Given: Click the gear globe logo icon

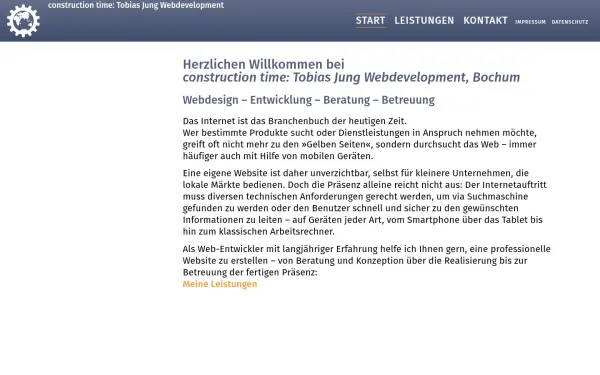Looking at the screenshot, I should click(x=23, y=21).
